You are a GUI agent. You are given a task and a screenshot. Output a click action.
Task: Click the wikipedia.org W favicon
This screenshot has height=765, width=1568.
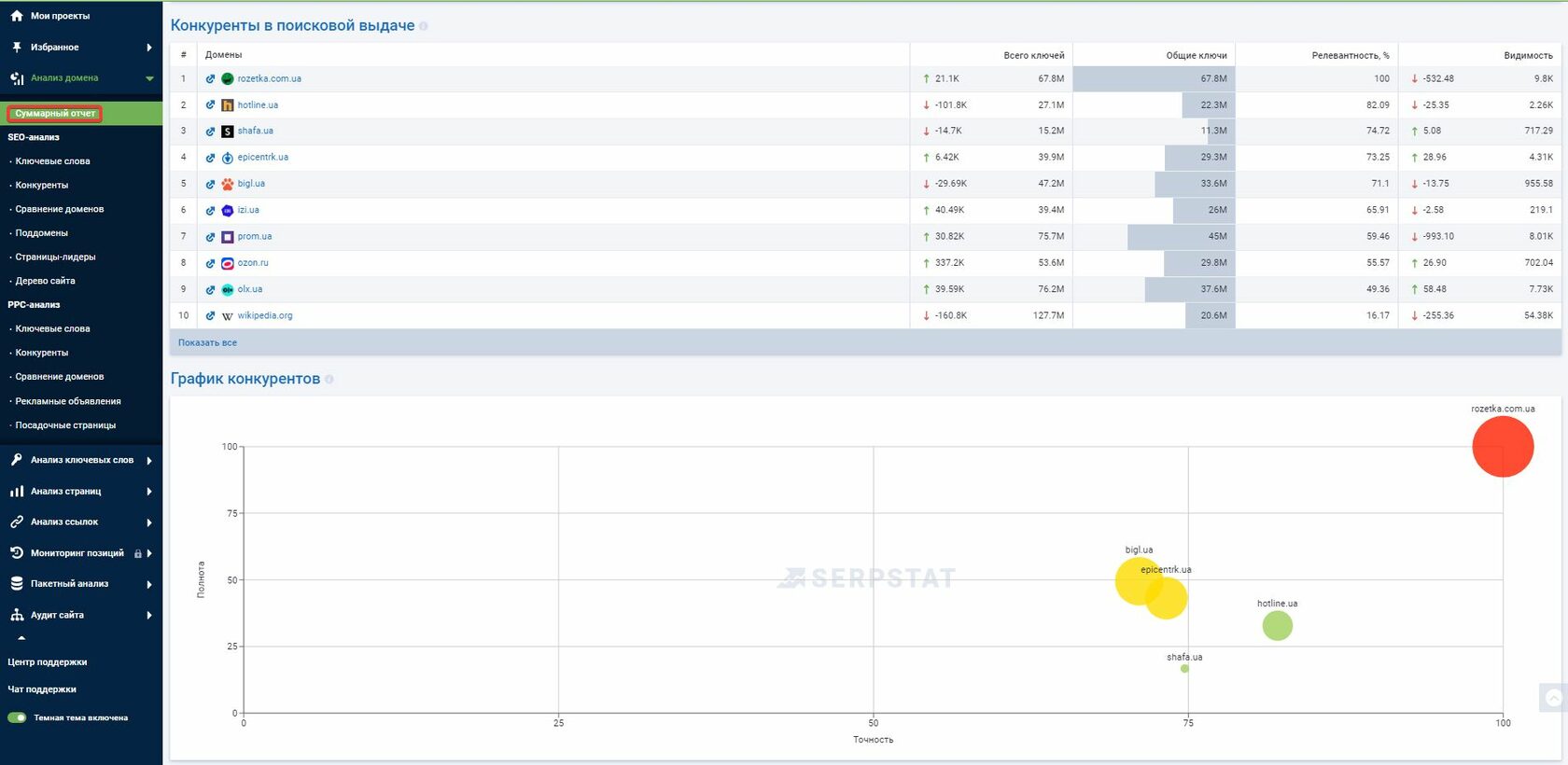(227, 316)
